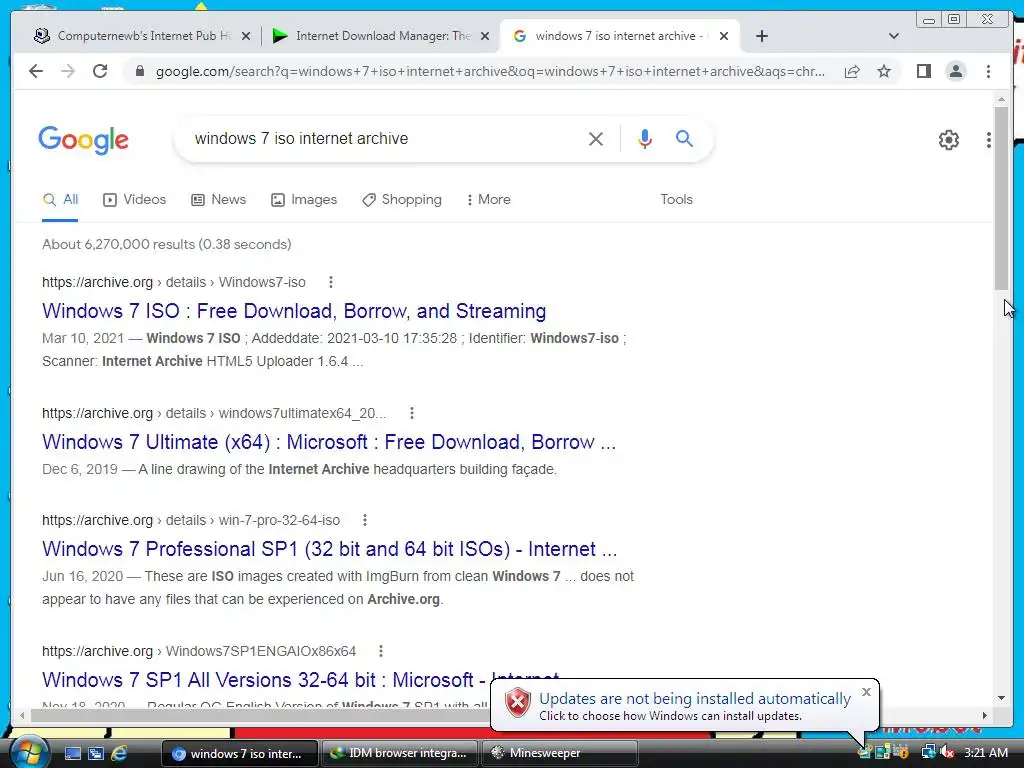Click the browser forward arrow
Viewport: 1024px width, 768px height.
[68, 71]
